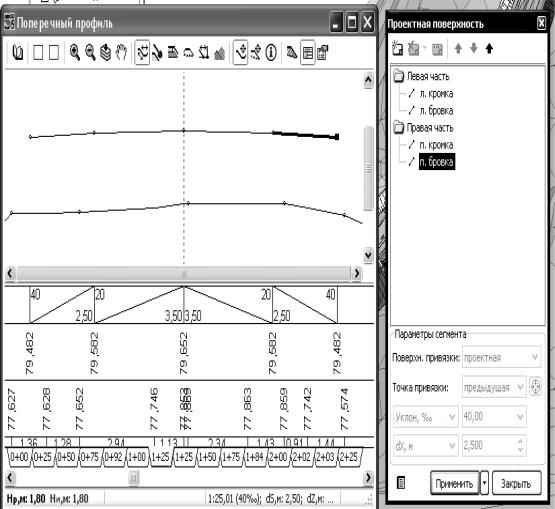Viewport: 555px width, 509px height.
Task: Click the grey move up arrow
Action: (458, 48)
